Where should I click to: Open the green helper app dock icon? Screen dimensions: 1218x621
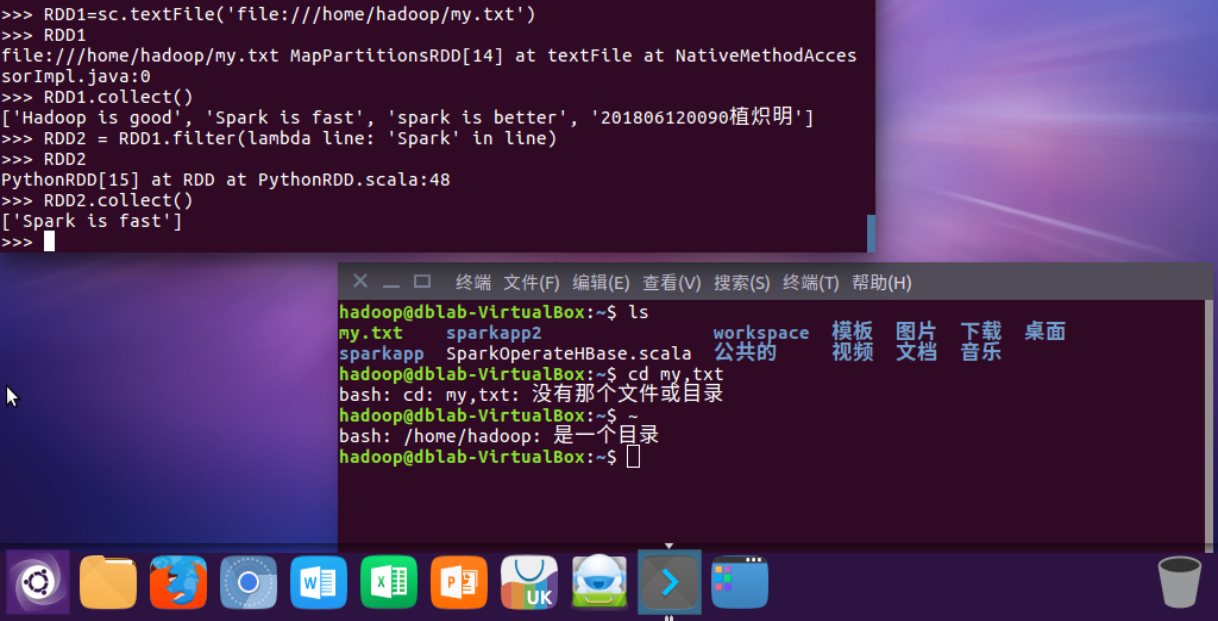pos(599,582)
